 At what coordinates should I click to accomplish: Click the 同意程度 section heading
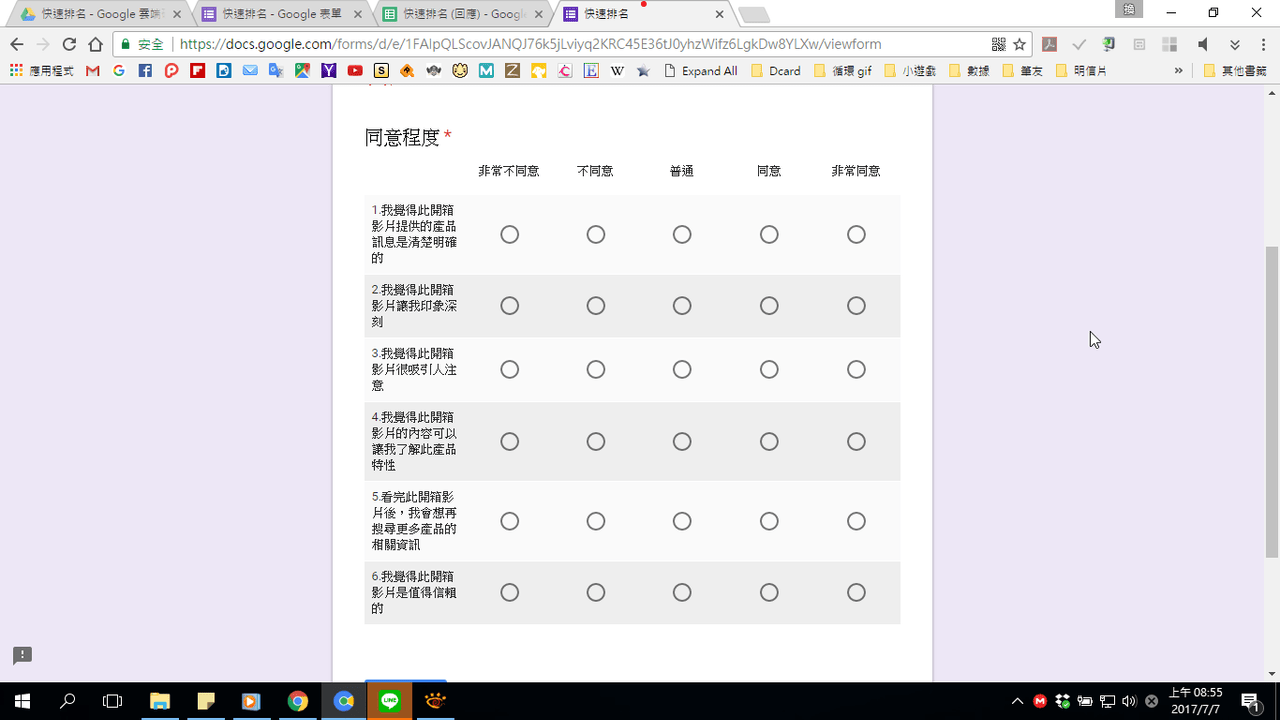coord(402,138)
